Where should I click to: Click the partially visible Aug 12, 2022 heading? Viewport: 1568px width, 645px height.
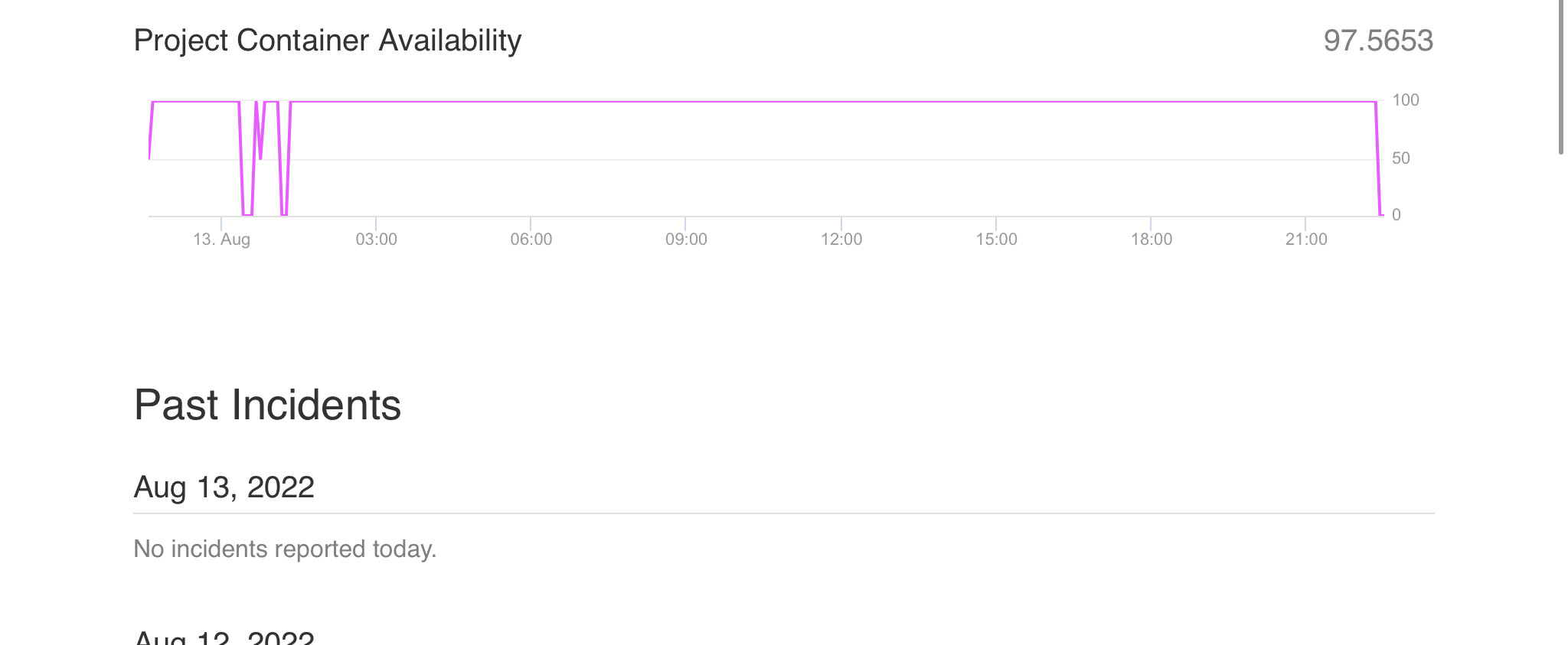[224, 637]
